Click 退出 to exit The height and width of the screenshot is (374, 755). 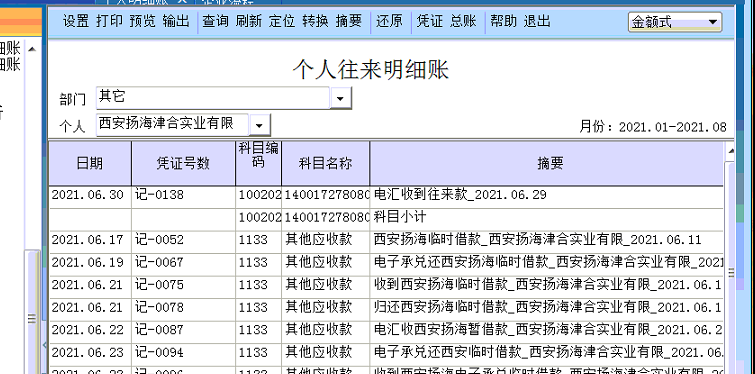[537, 21]
